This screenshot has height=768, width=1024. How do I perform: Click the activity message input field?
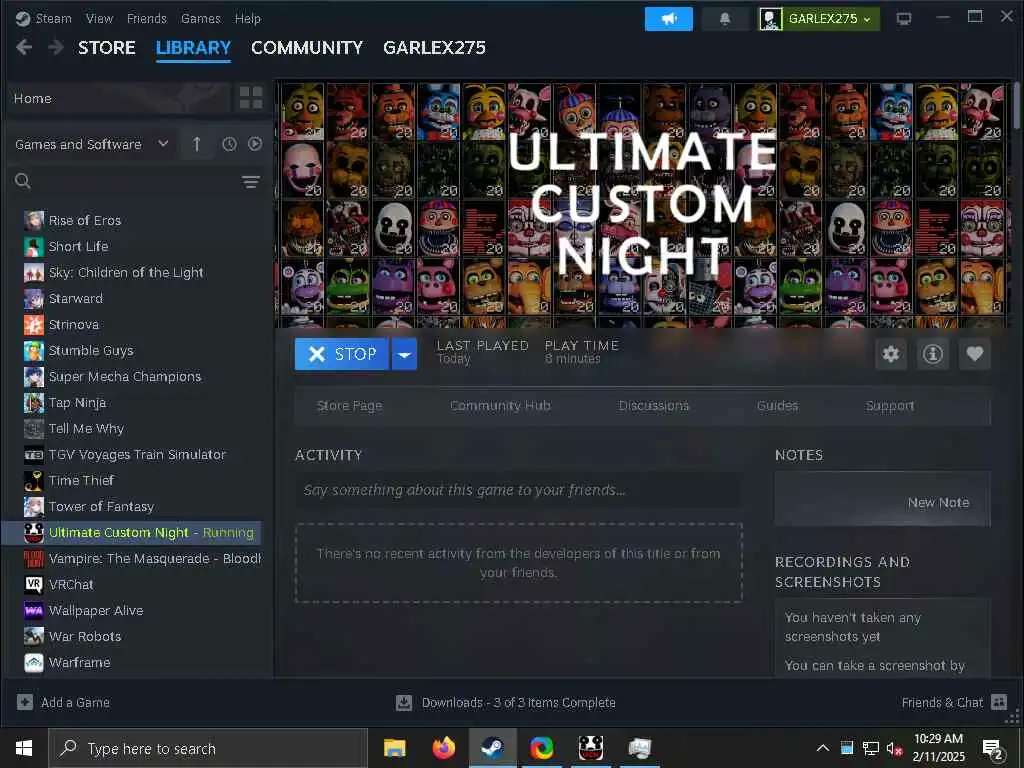[519, 490]
